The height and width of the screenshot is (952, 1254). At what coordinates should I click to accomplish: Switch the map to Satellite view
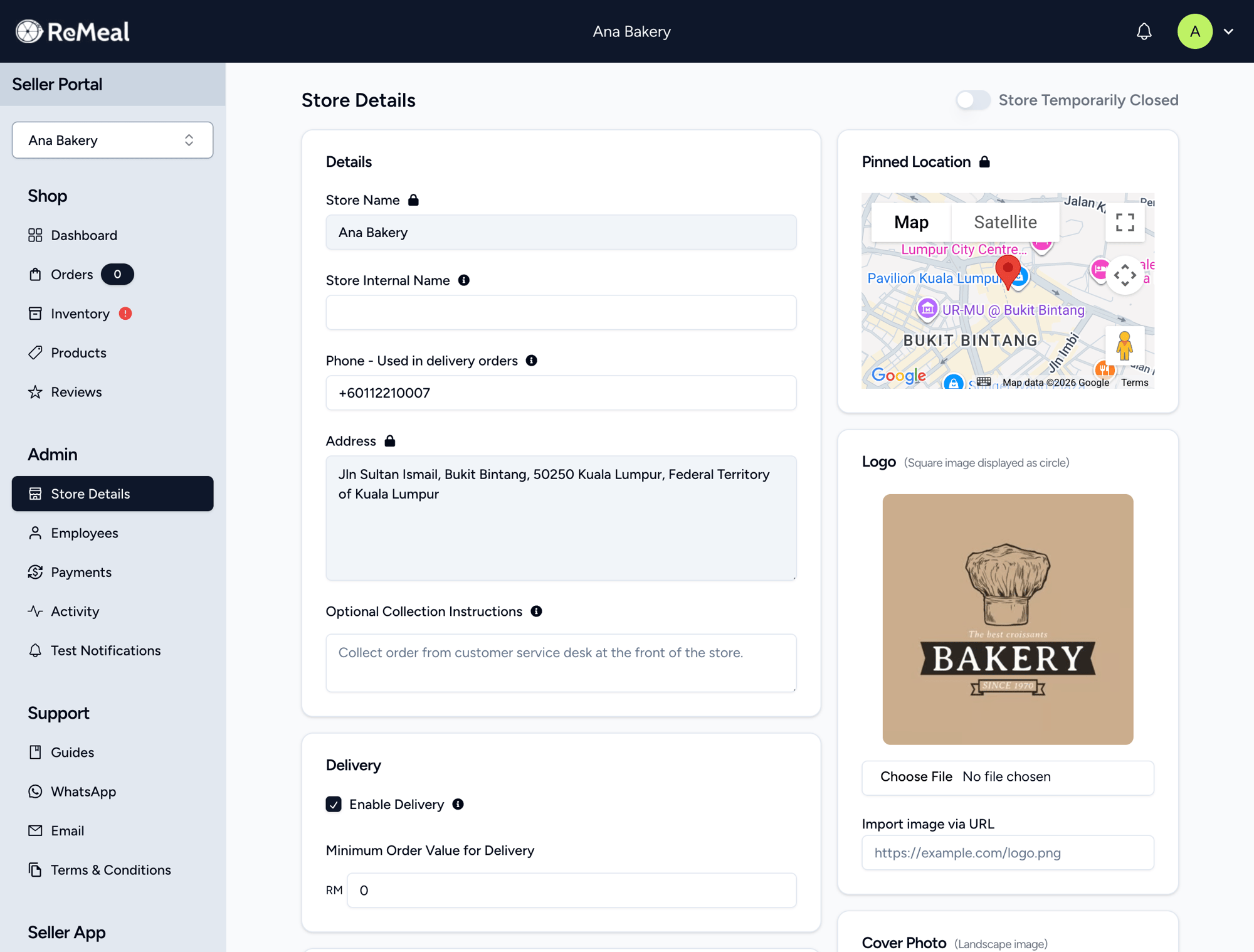(1004, 222)
